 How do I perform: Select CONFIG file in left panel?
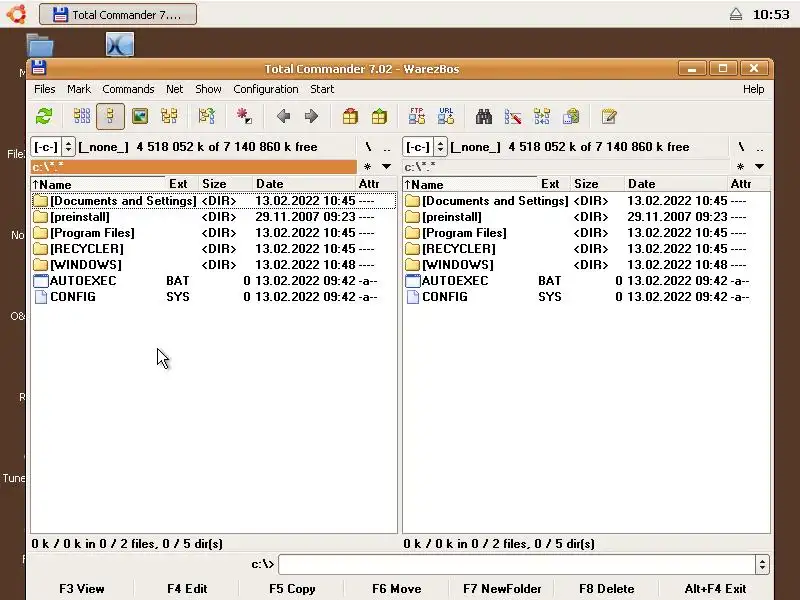pos(213,296)
